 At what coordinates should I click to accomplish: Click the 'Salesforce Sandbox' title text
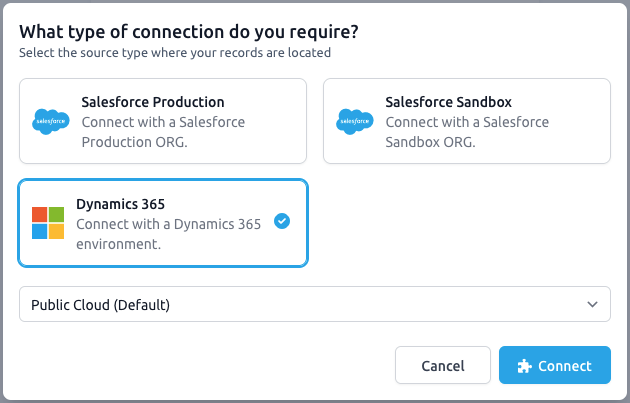click(x=448, y=102)
